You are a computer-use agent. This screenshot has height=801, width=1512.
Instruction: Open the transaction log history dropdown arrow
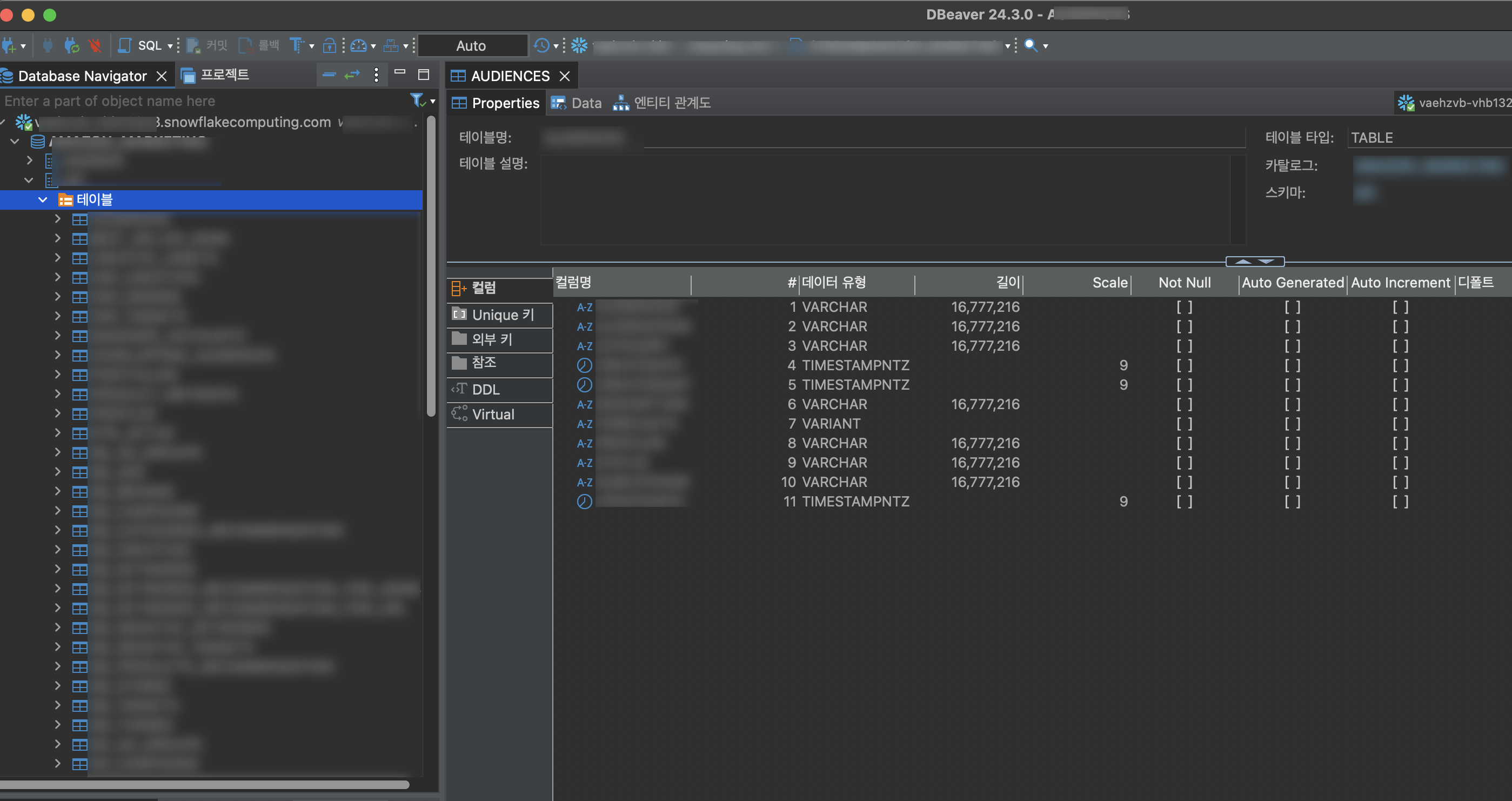tap(556, 46)
